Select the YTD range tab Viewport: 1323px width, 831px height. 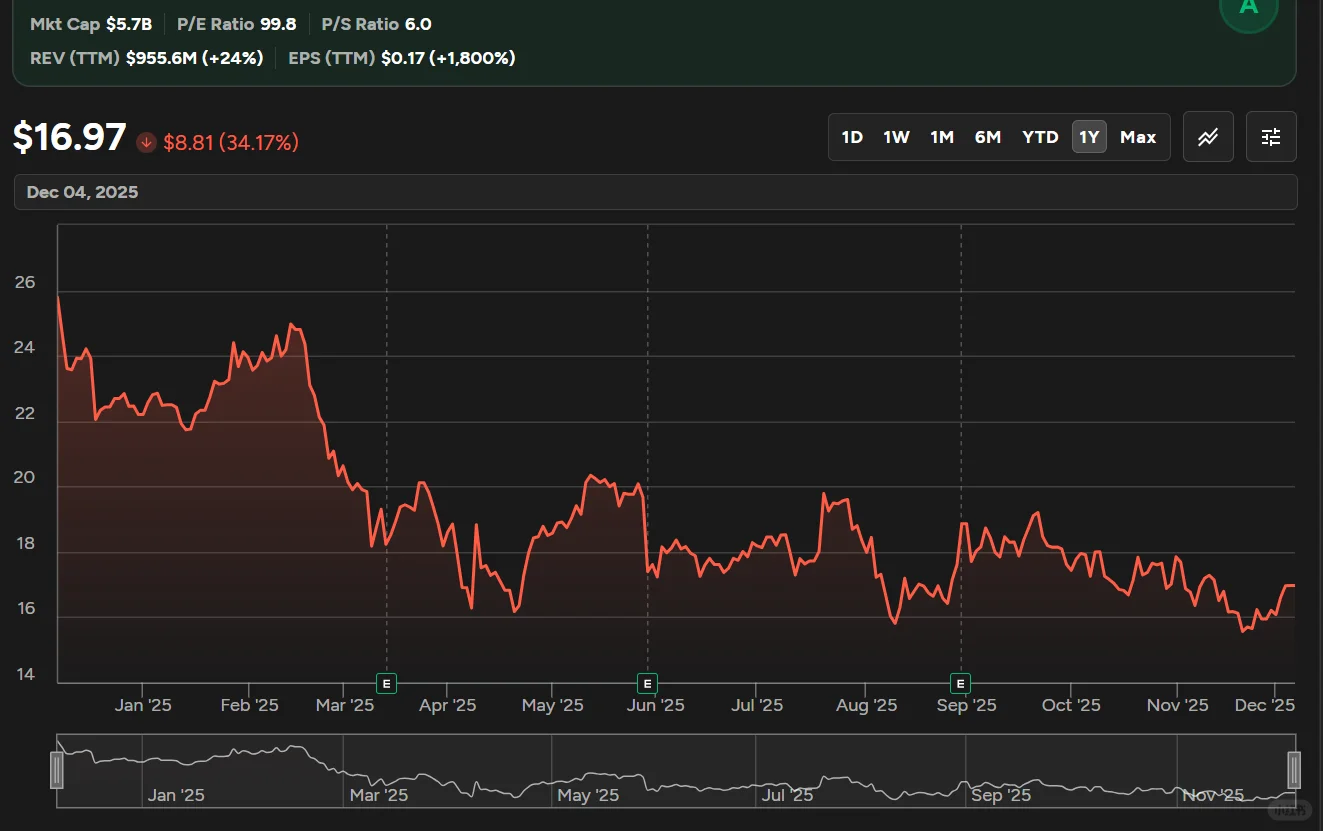pyautogui.click(x=1040, y=137)
